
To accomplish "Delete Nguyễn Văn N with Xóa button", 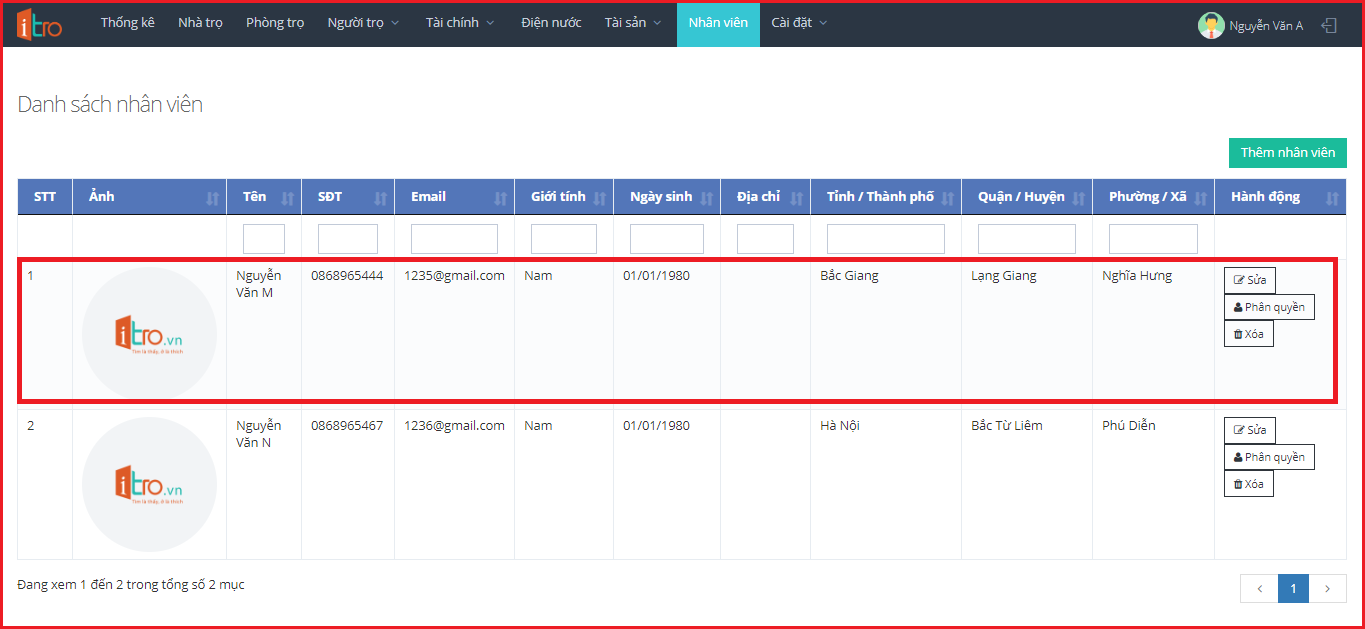I will (1248, 484).
